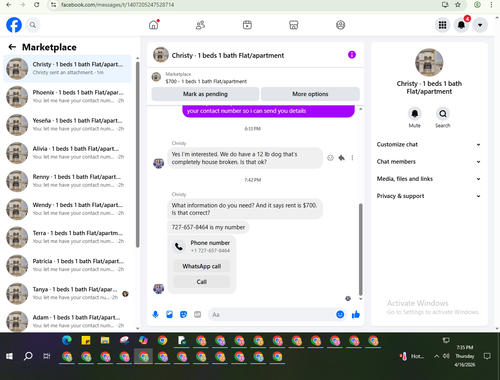
Task: Bookmark the page with the star icon
Action: tap(458, 5)
